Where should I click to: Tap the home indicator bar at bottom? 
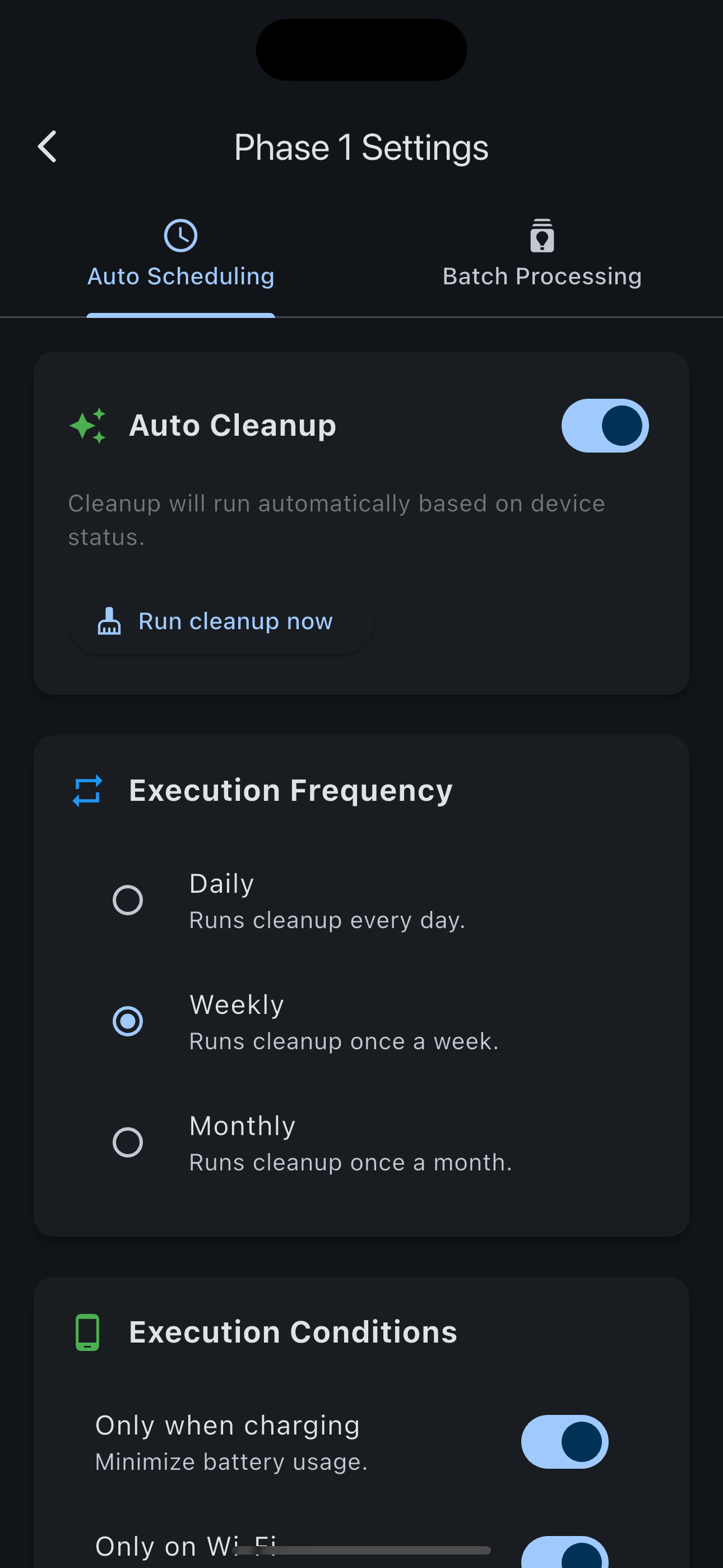(363, 1549)
